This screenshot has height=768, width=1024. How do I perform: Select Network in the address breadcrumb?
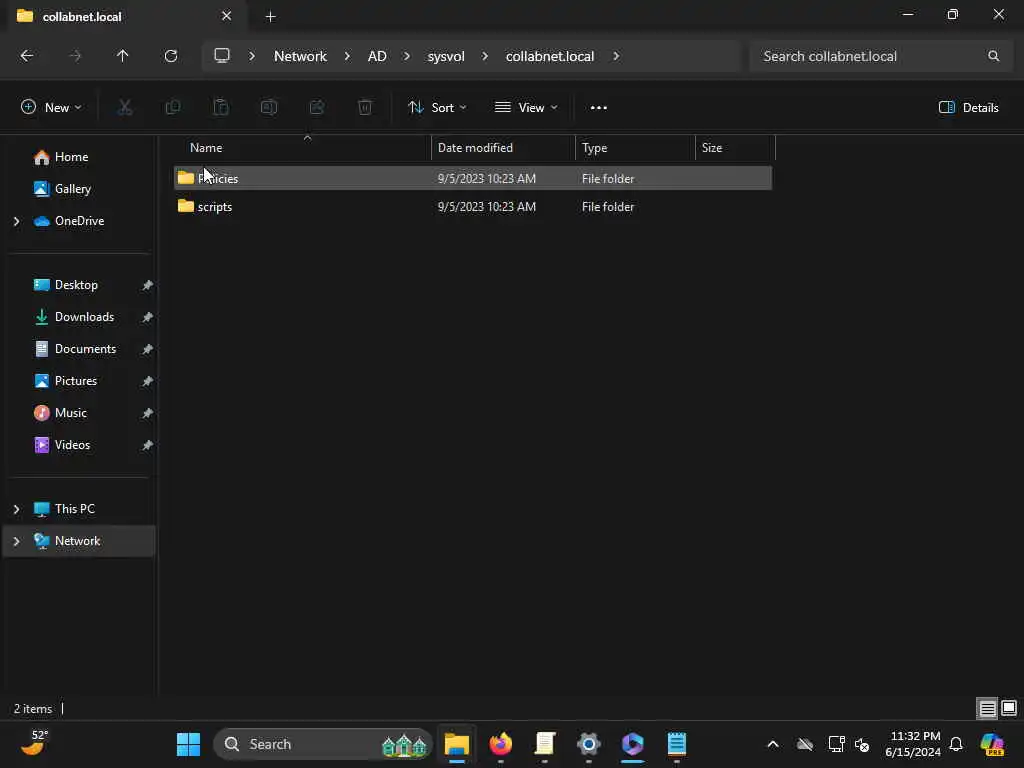coord(300,56)
